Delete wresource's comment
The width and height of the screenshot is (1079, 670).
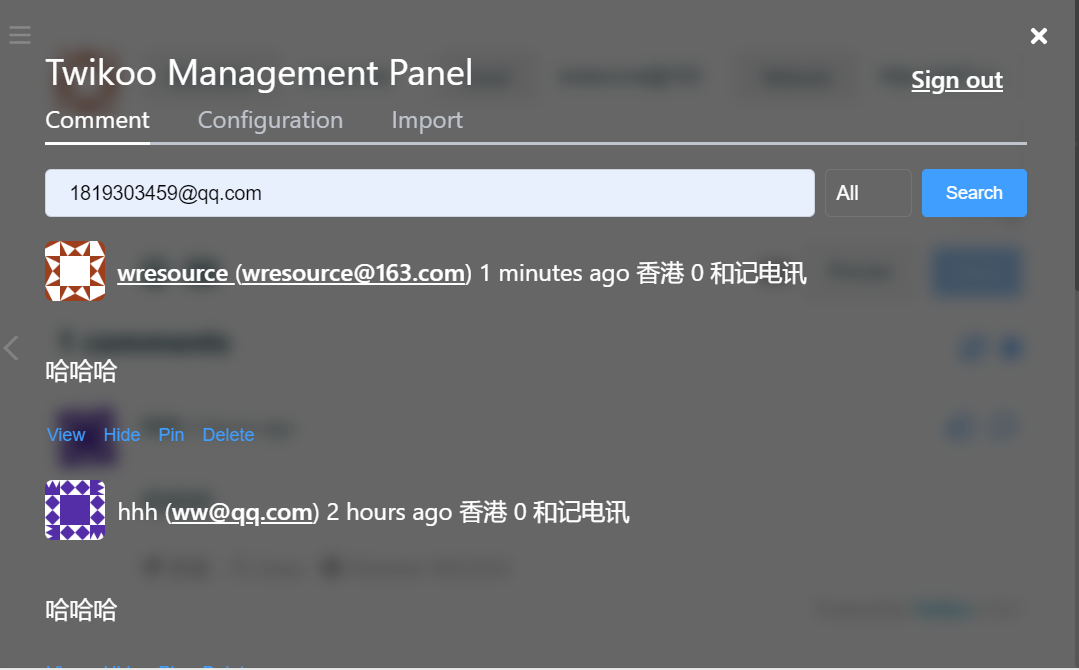click(228, 435)
